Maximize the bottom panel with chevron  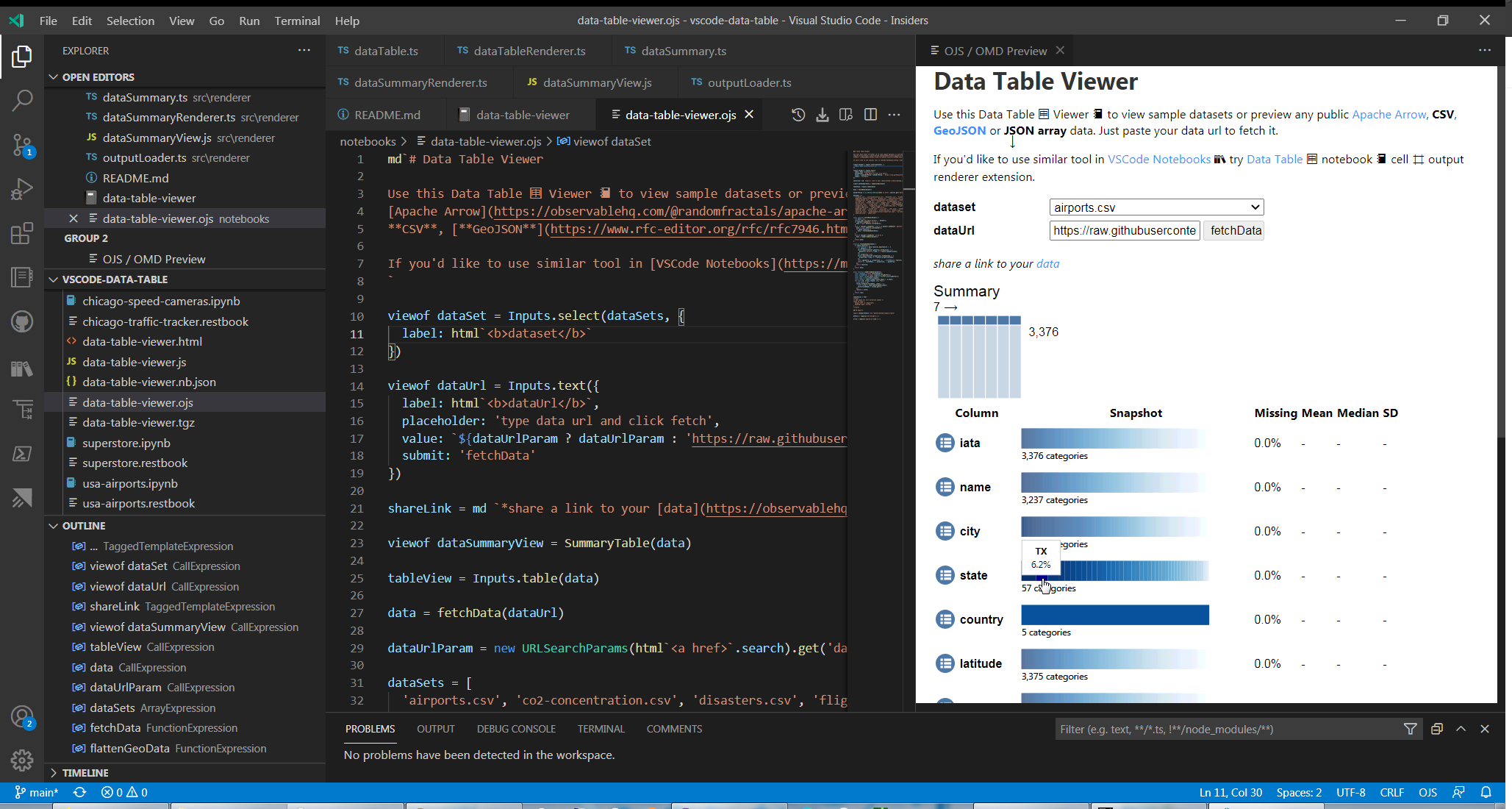point(1461,729)
